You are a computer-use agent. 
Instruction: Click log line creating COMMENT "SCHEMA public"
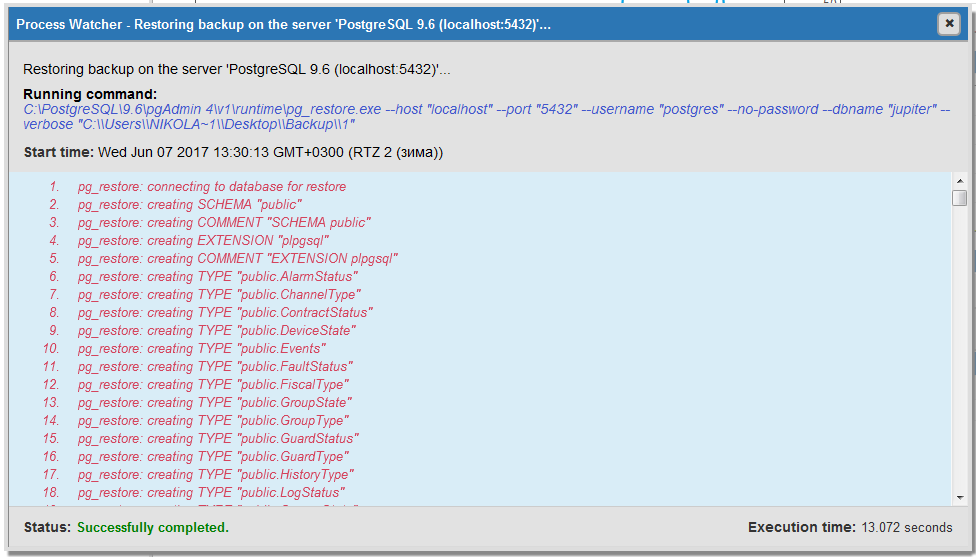(x=224, y=223)
